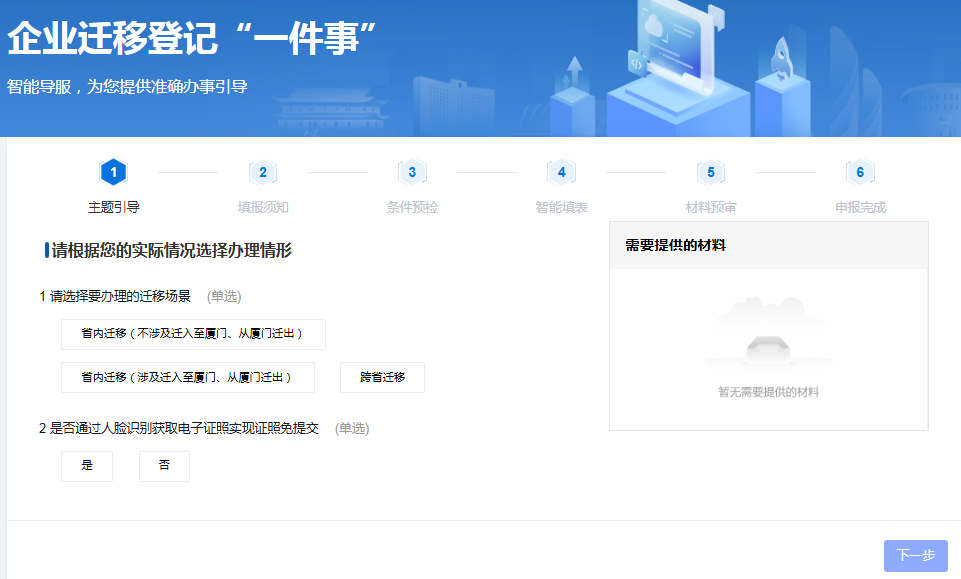961x579 pixels.
Task: Click the step 2 hexagon icon
Action: (x=263, y=172)
